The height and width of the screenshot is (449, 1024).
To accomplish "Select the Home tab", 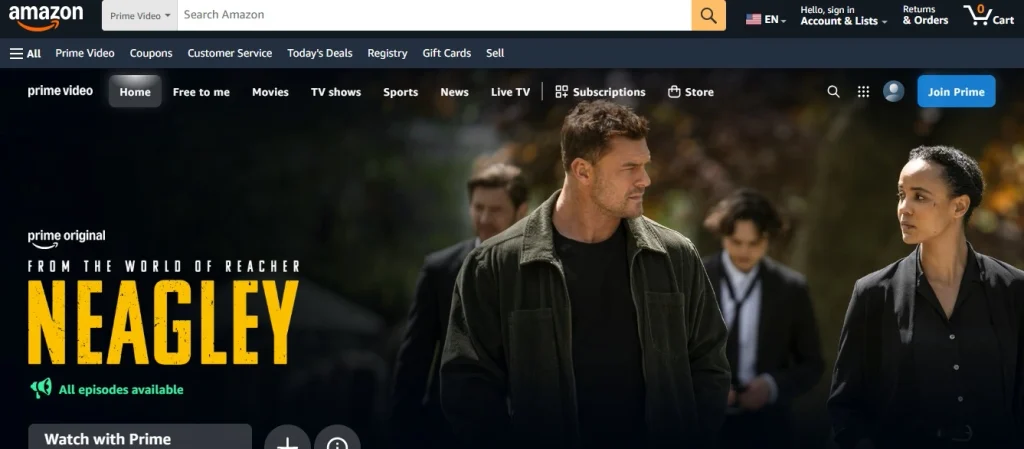I will [x=135, y=92].
